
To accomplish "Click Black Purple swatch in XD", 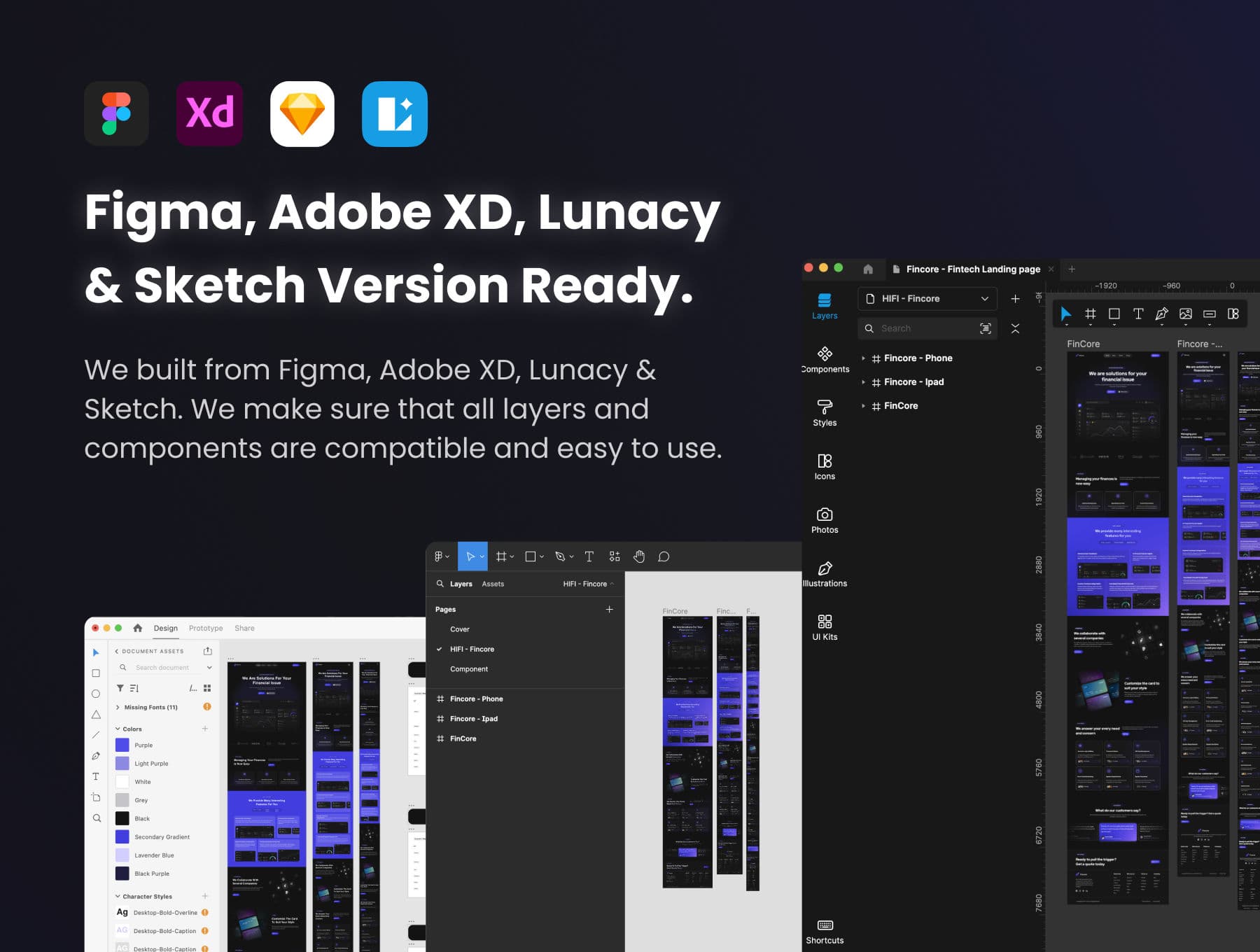I will click(x=122, y=873).
